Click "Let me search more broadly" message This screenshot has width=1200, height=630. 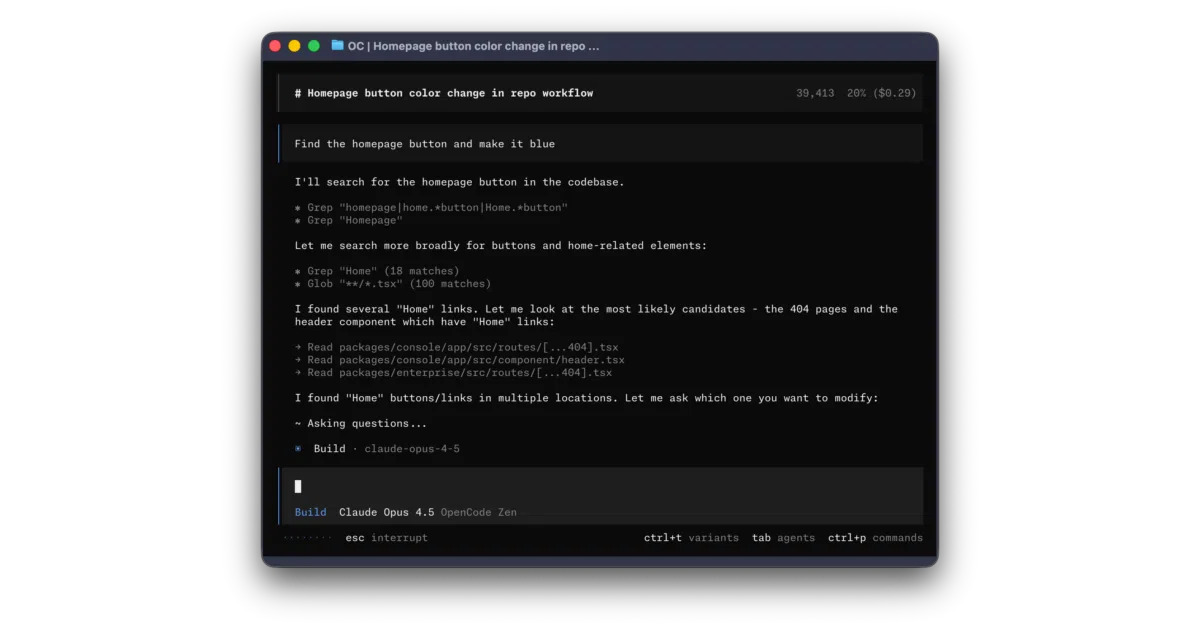[500, 246]
